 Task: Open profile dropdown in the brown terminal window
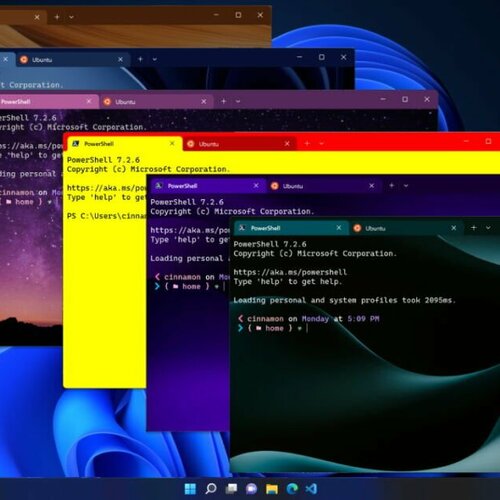(71, 17)
